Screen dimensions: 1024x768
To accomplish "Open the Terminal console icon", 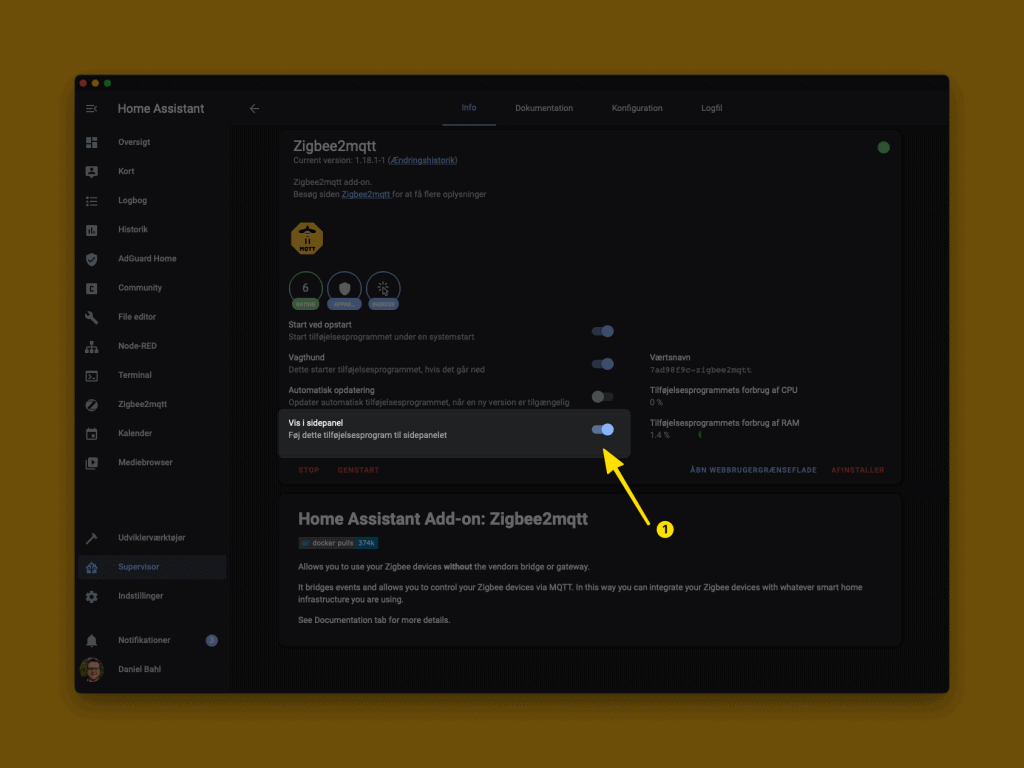I will click(x=91, y=376).
